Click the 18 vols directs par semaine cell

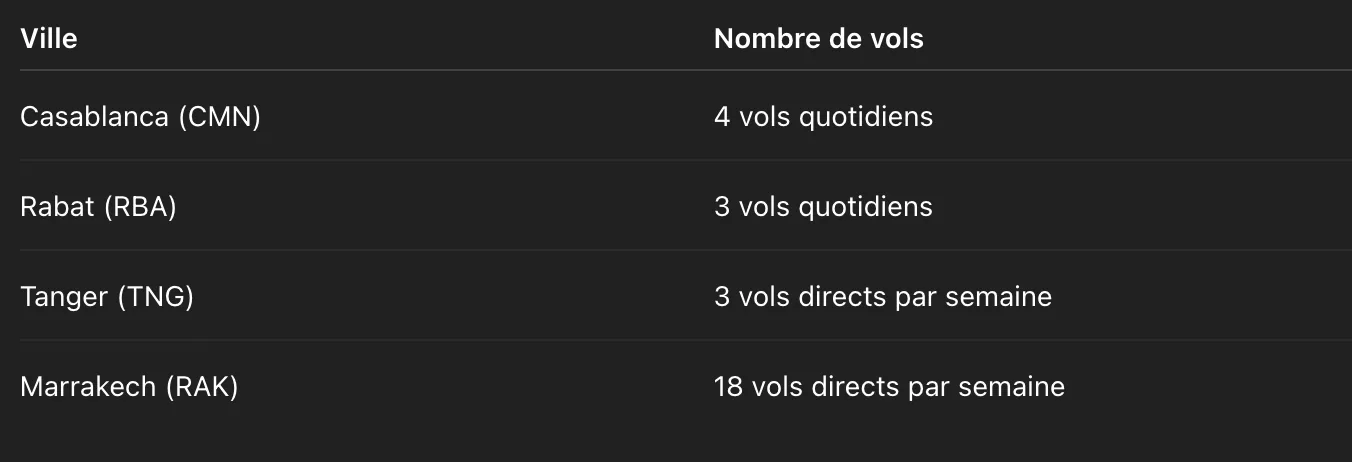click(889, 387)
